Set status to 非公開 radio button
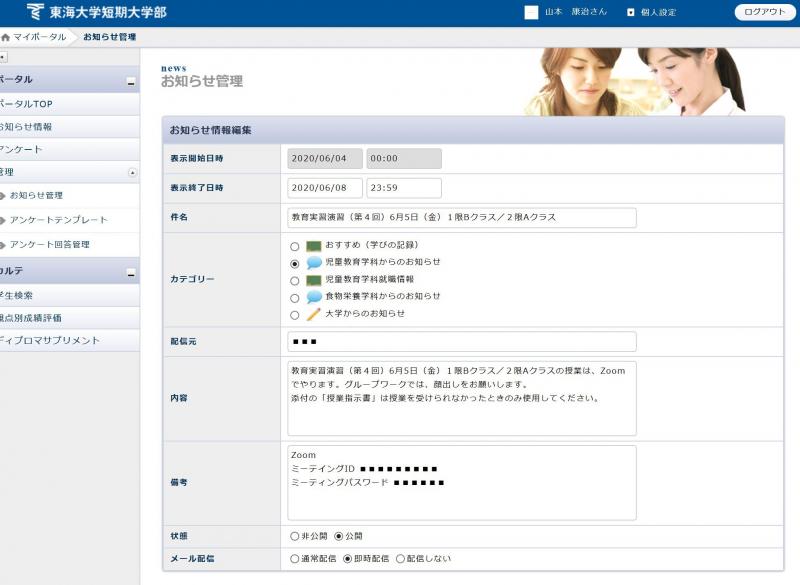Screen dimensions: 800x585 pos(294,536)
